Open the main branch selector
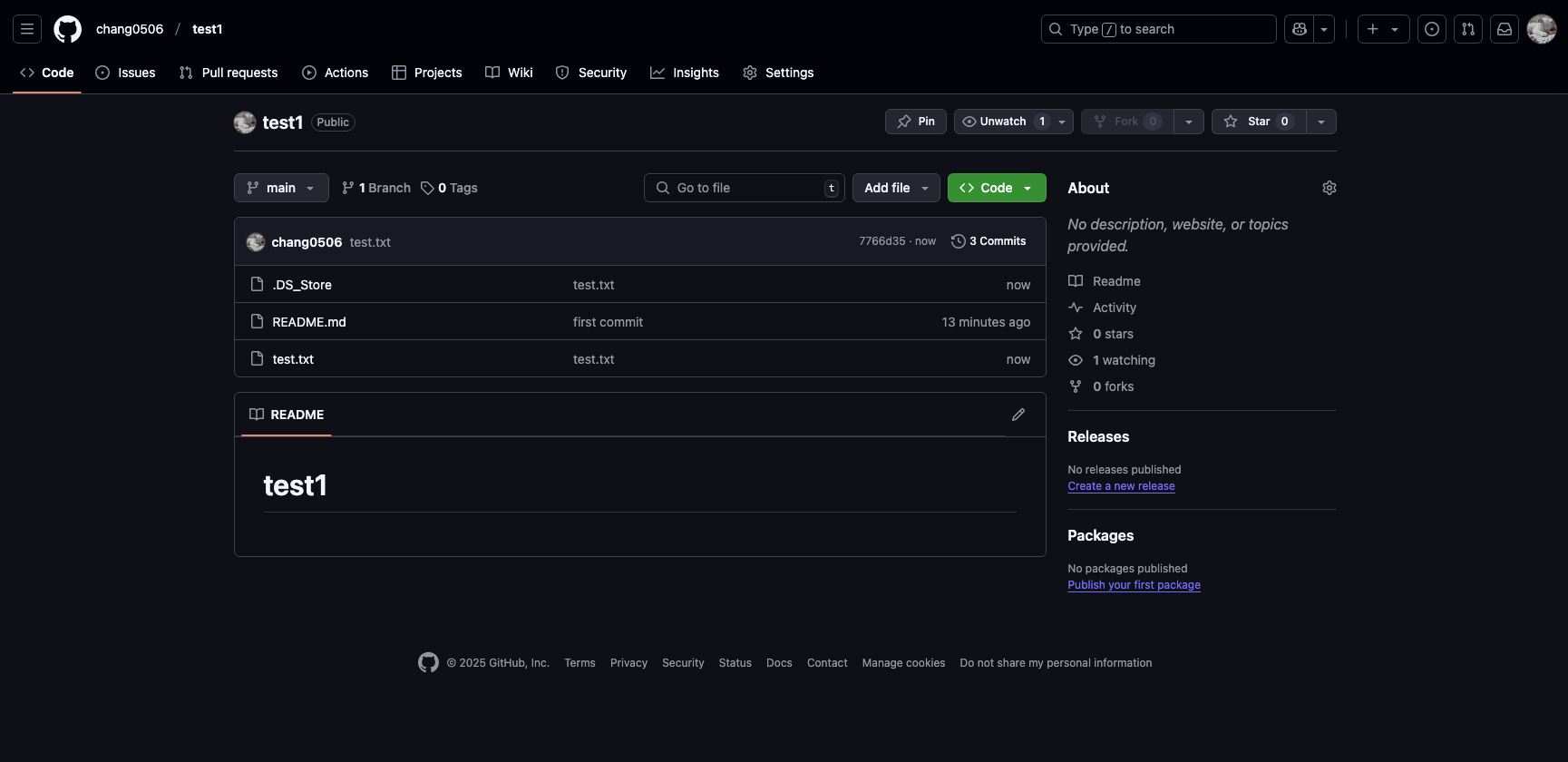 281,188
